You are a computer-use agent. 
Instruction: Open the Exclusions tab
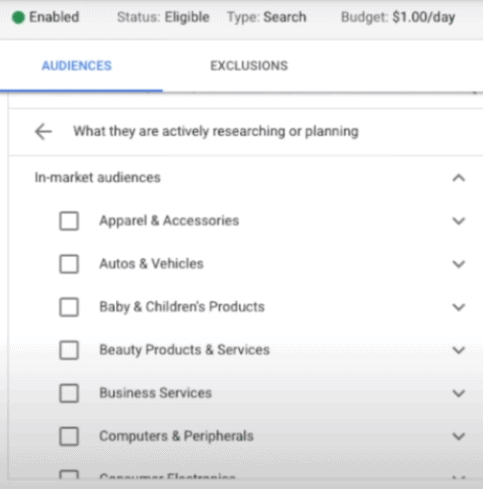(x=249, y=66)
